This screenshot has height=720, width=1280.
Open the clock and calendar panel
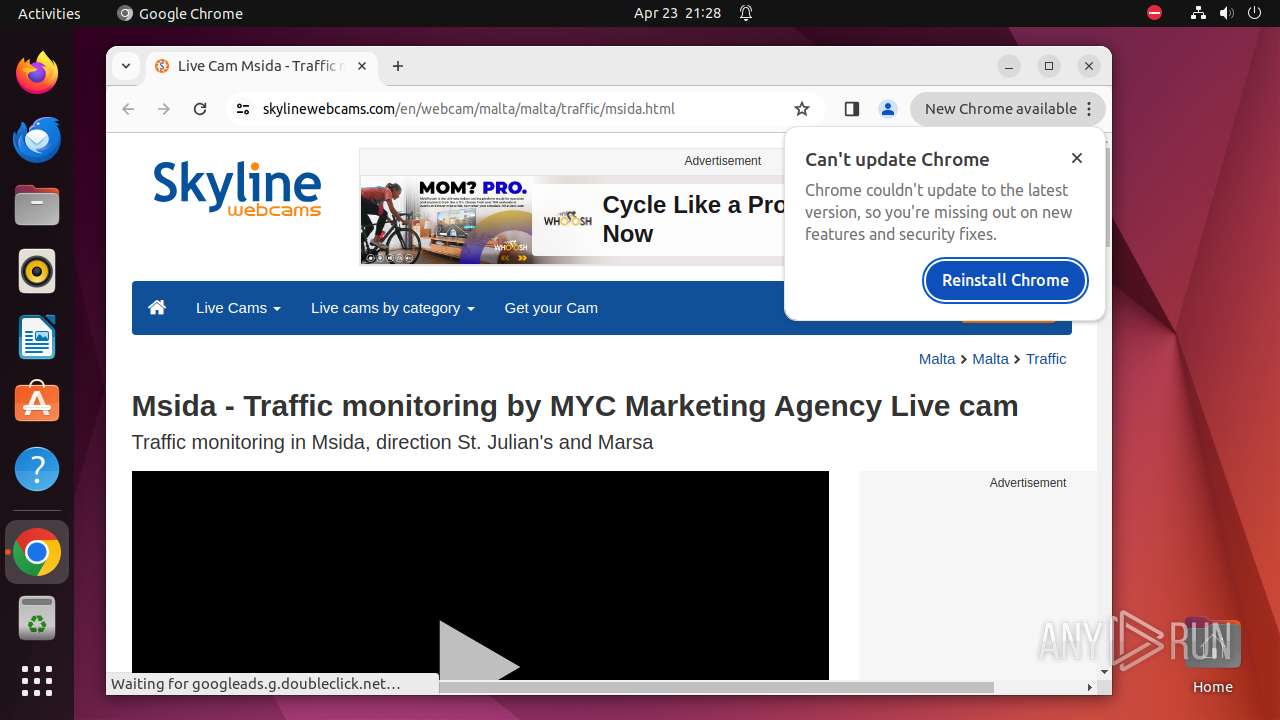click(x=677, y=13)
